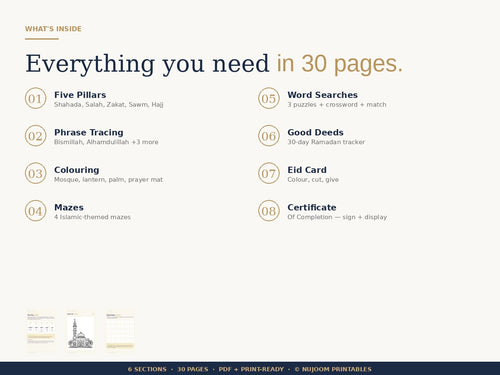Open the tracker grid page thumbnail
Image resolution: width=500 pixels, height=375 pixels.
click(x=120, y=331)
